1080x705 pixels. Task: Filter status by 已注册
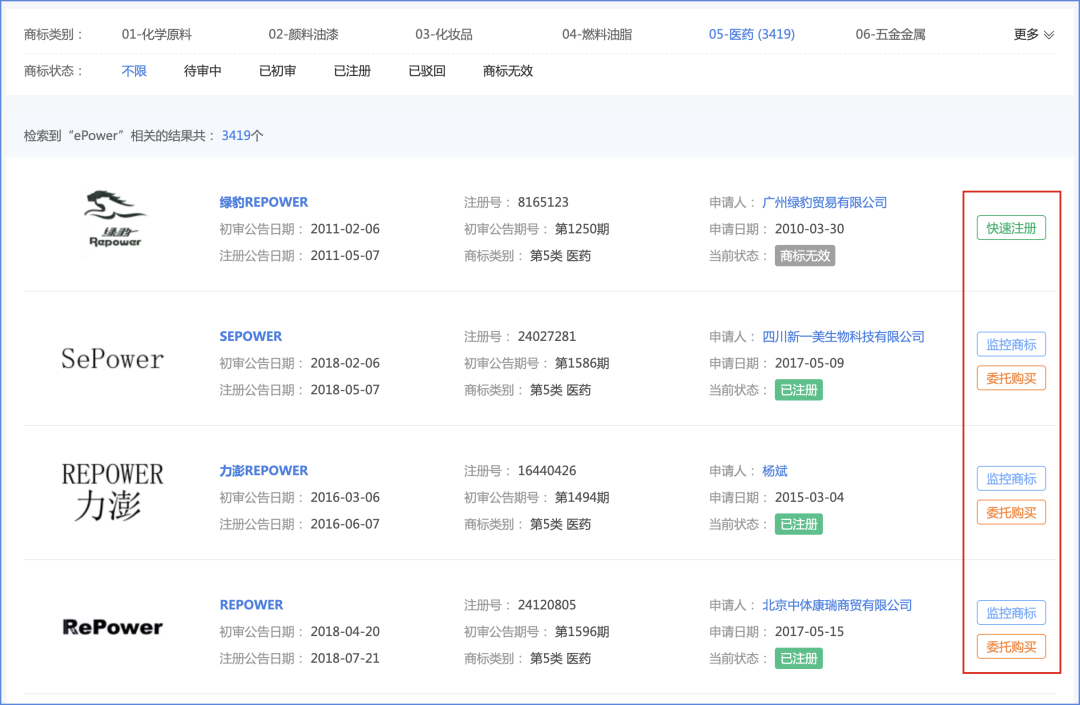pyautogui.click(x=352, y=71)
